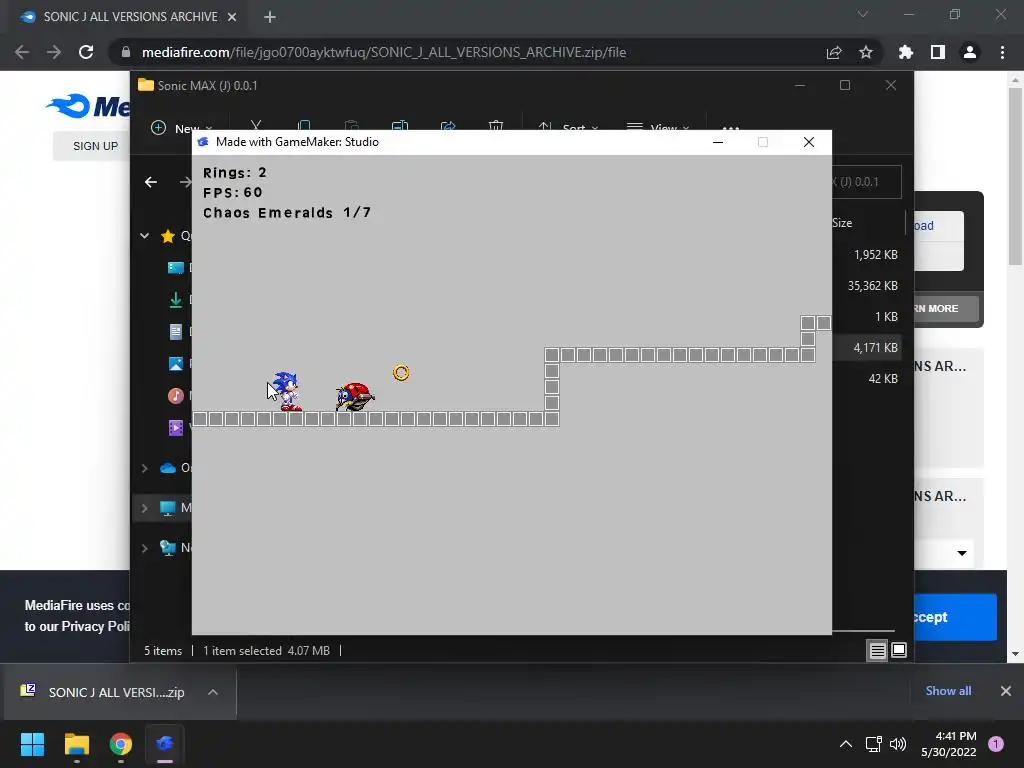Select the file row sized 1 KB
The height and width of the screenshot is (768, 1024).
tap(886, 317)
